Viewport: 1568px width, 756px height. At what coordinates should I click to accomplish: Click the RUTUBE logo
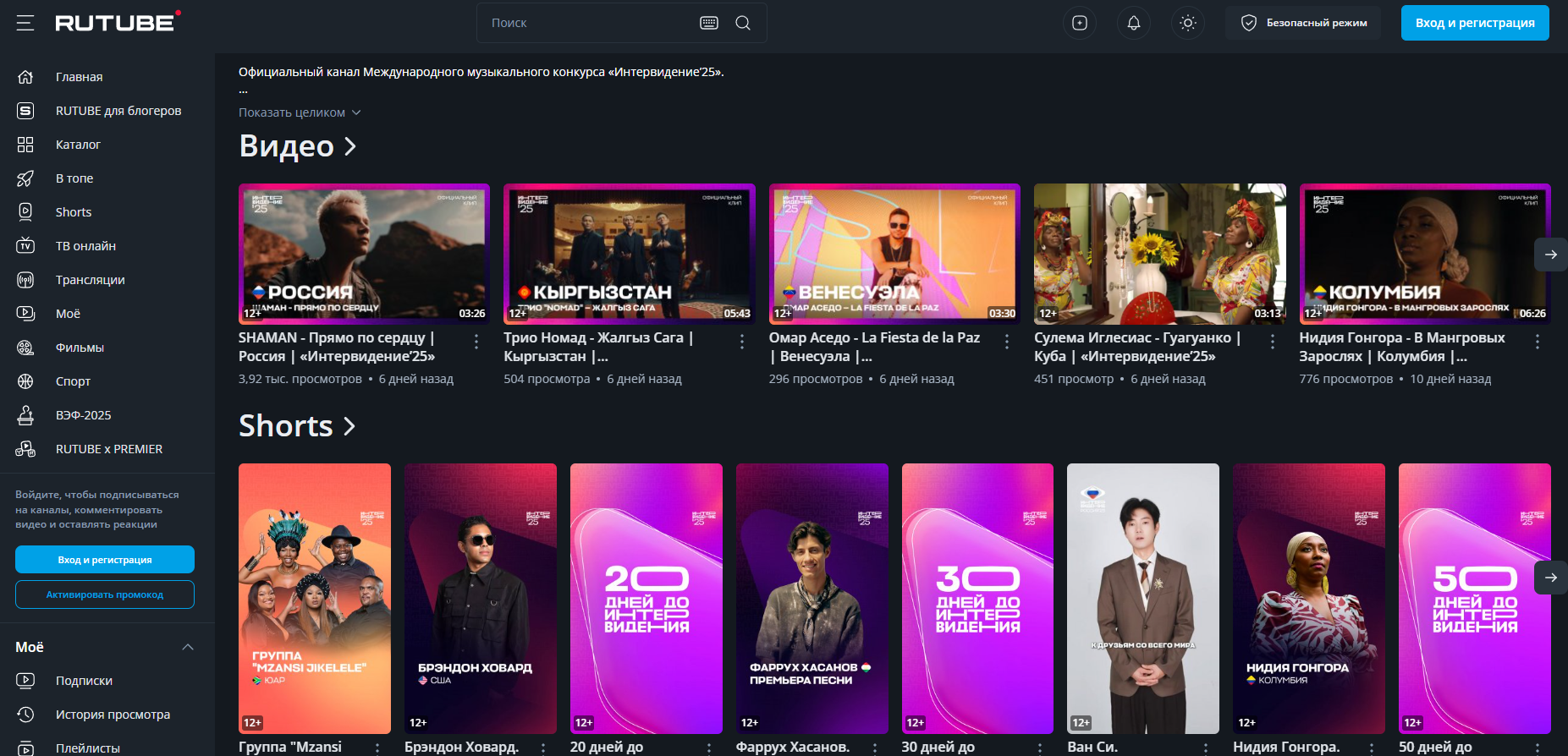coord(118,22)
